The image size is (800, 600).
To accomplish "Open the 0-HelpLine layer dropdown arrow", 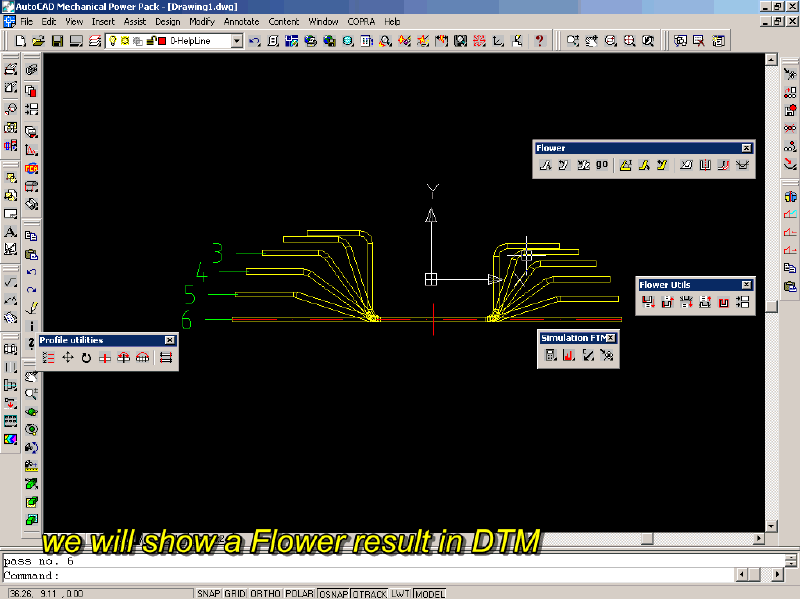I will coord(237,41).
